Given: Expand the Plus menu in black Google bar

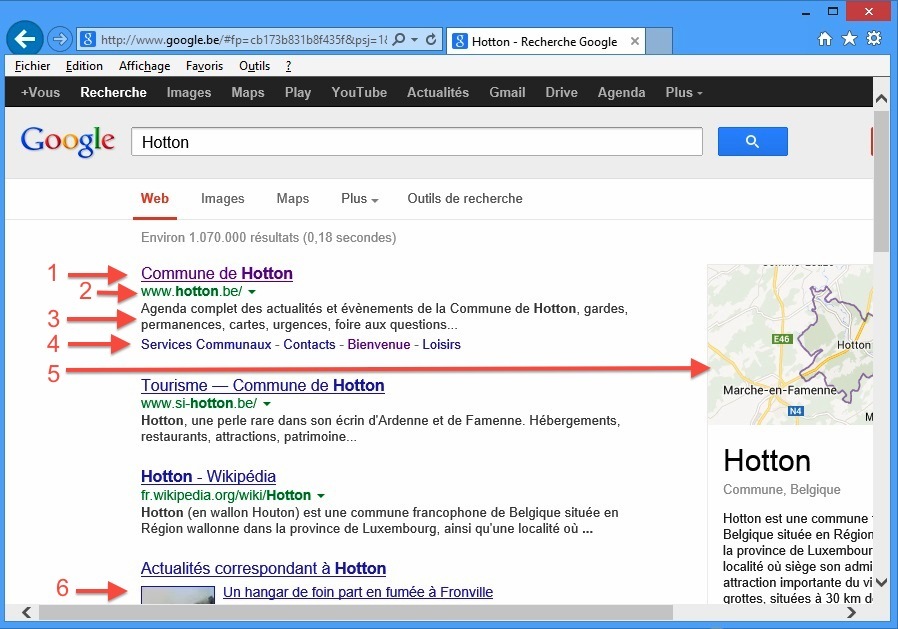Looking at the screenshot, I should click(684, 92).
